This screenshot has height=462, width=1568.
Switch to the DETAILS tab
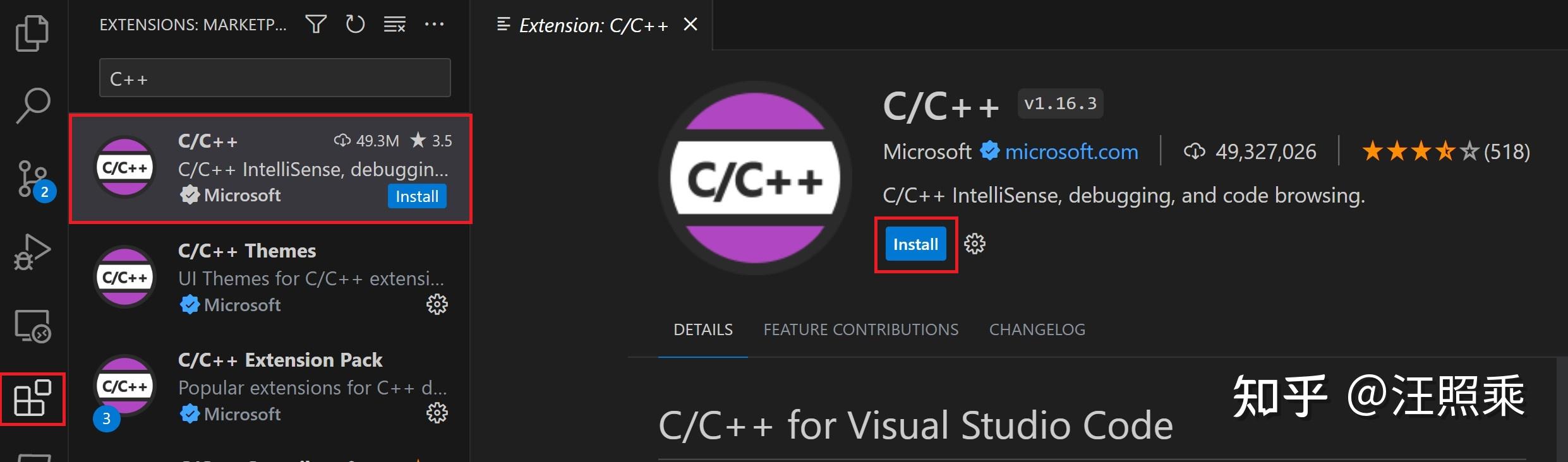click(703, 329)
